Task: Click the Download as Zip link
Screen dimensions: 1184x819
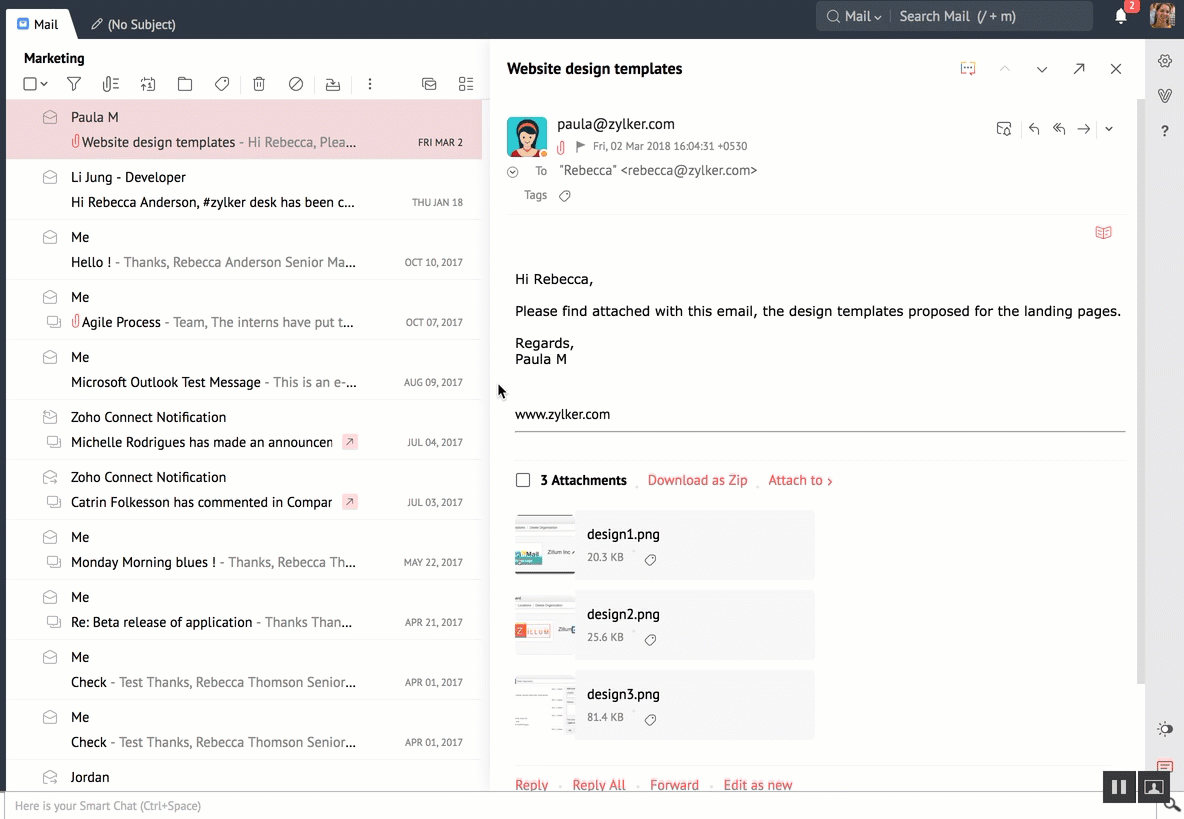Action: (697, 480)
